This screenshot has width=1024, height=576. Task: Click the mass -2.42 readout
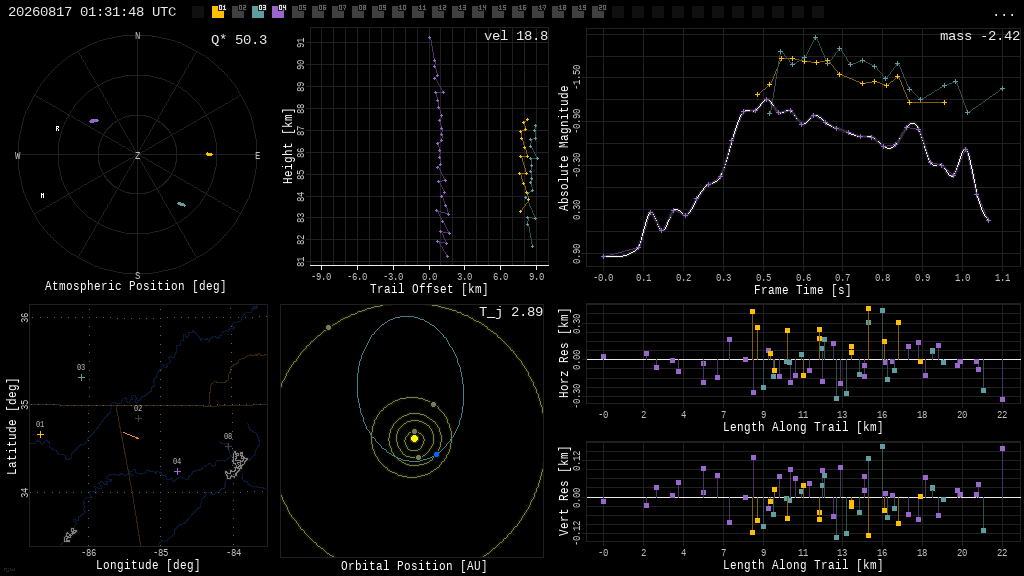(980, 36)
